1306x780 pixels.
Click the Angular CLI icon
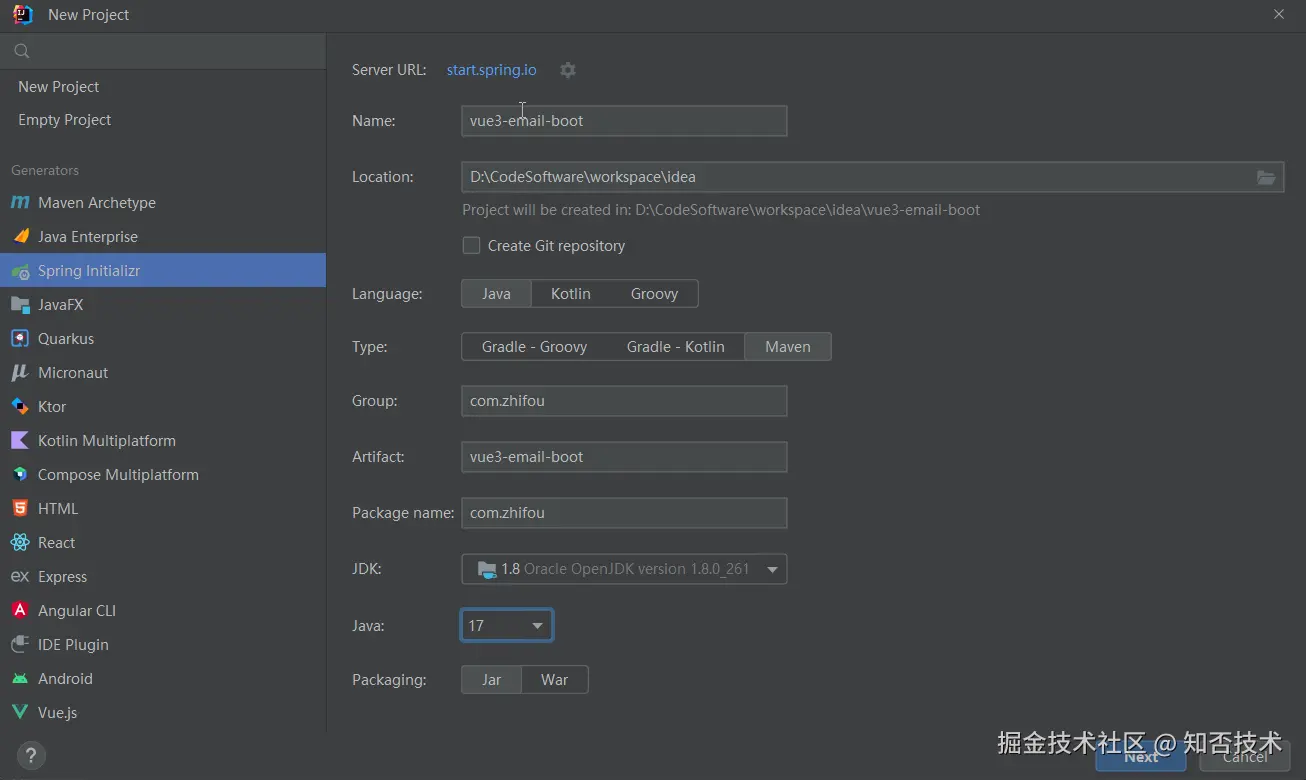click(20, 611)
